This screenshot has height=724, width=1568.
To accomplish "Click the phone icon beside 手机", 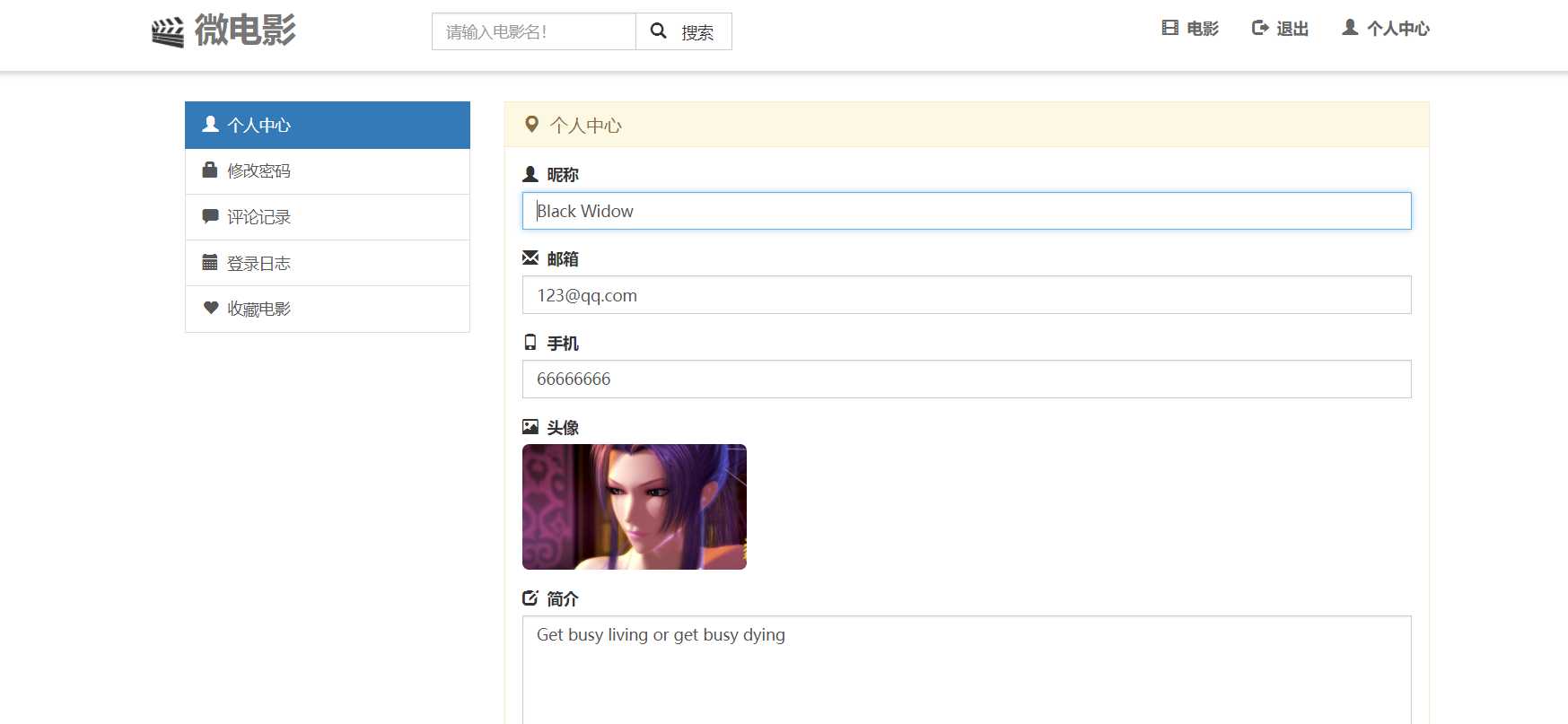I will [x=530, y=342].
